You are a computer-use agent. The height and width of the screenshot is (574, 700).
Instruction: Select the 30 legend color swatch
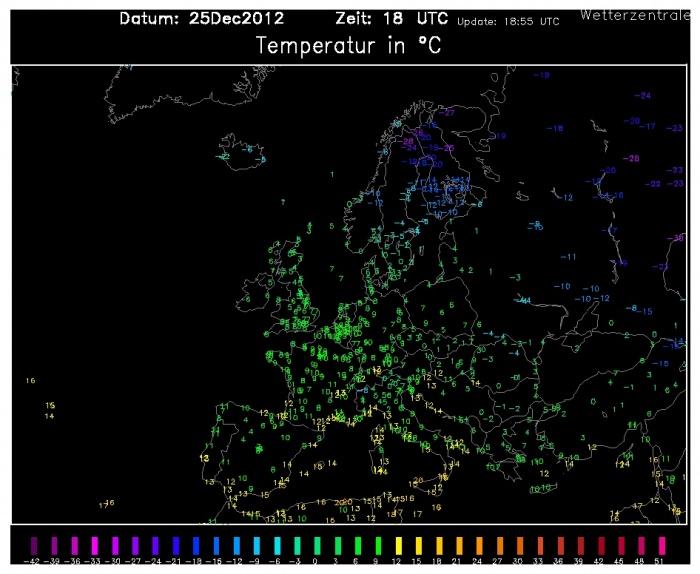[522, 545]
